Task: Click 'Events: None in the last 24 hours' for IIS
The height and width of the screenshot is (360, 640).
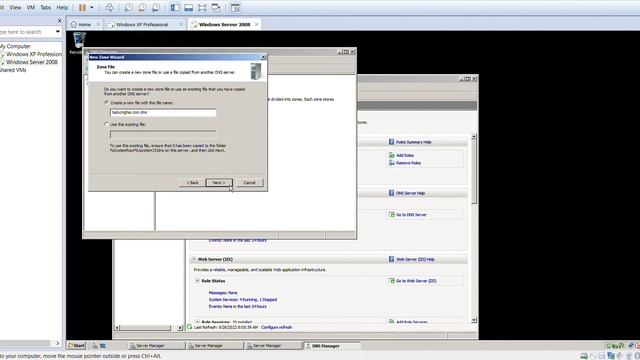Action: (238, 307)
